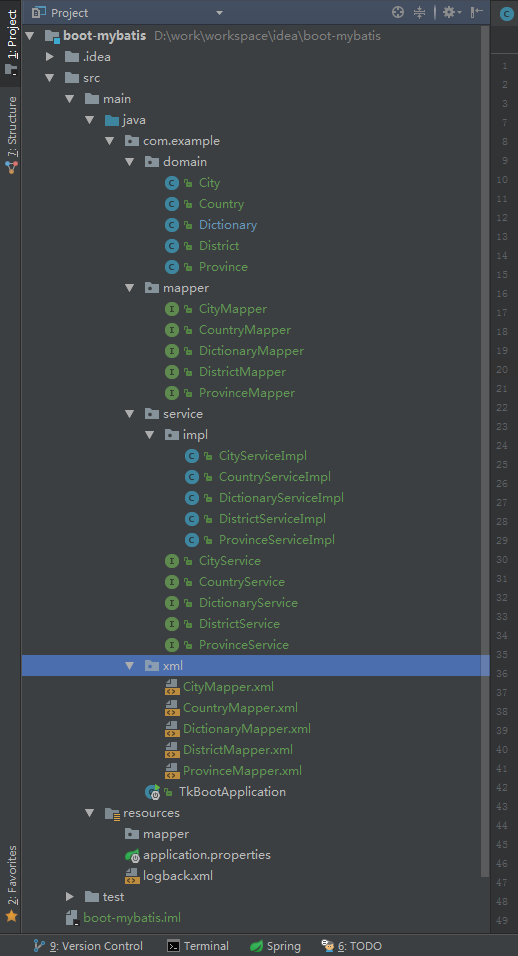
Task: Click the CityMapper.xml file icon
Action: coord(172,687)
